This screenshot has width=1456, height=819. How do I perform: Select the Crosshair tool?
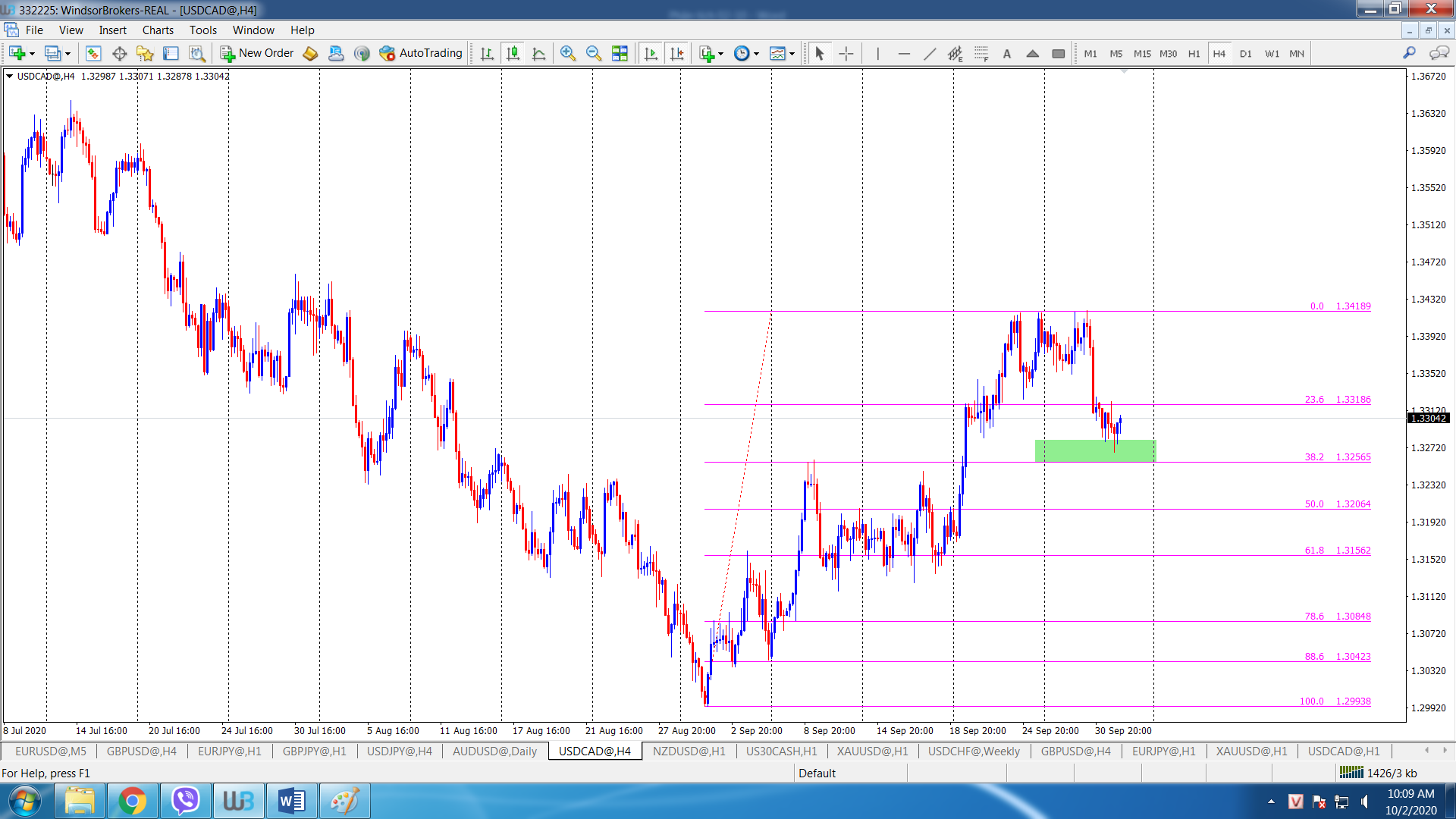click(846, 53)
